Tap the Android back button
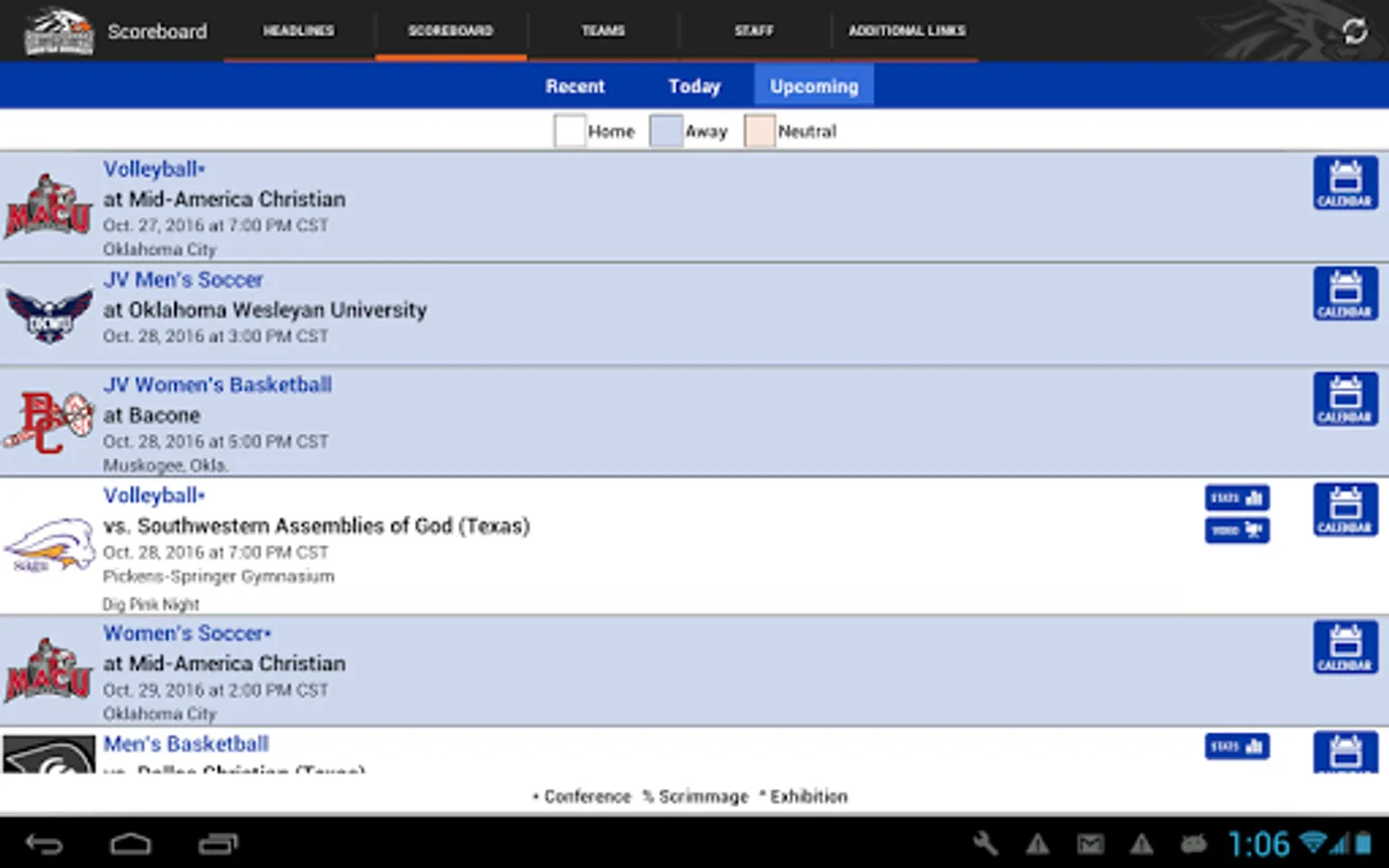The image size is (1389, 868). [43, 845]
